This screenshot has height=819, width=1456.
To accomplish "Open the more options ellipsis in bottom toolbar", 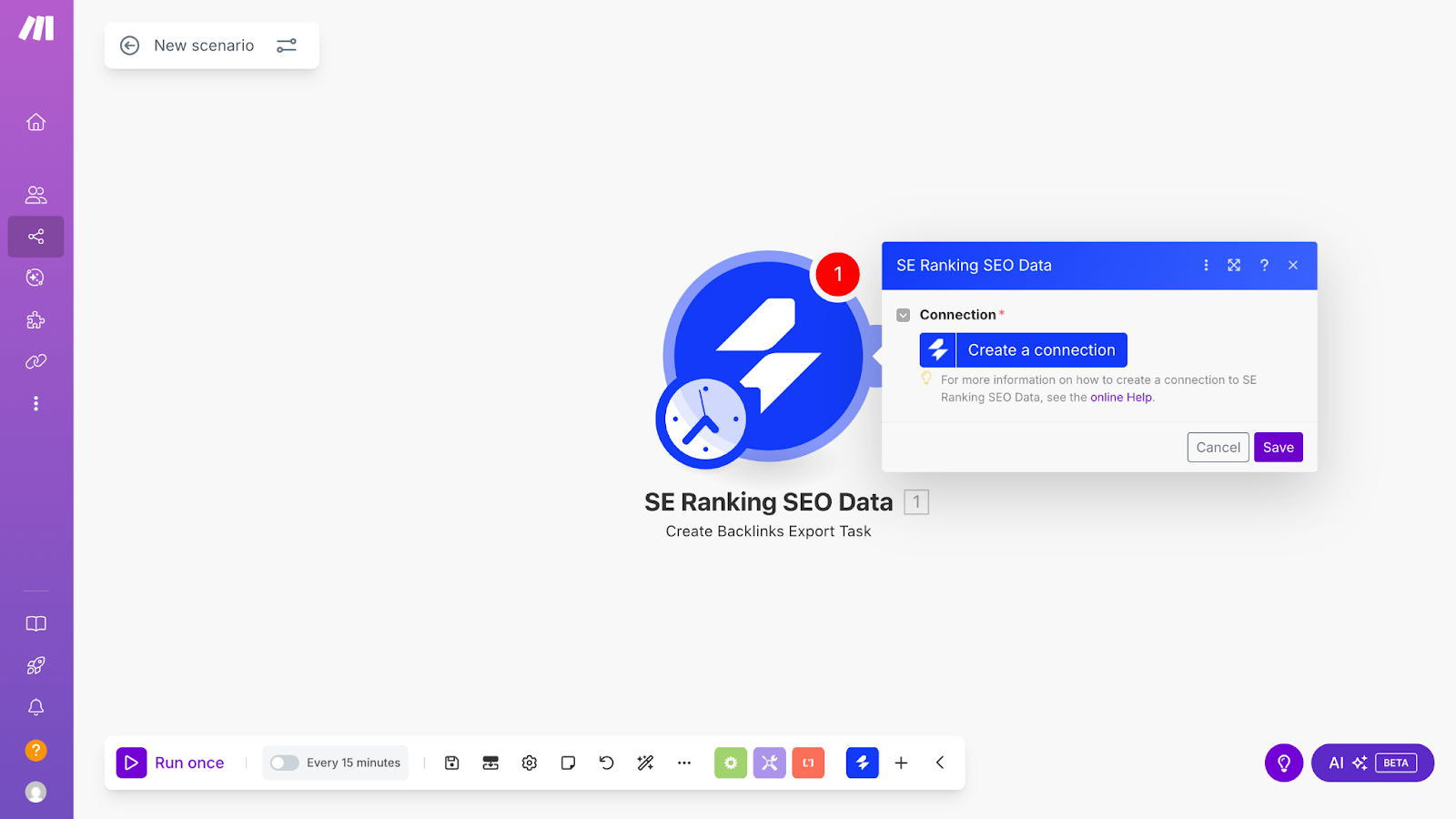I will click(684, 763).
